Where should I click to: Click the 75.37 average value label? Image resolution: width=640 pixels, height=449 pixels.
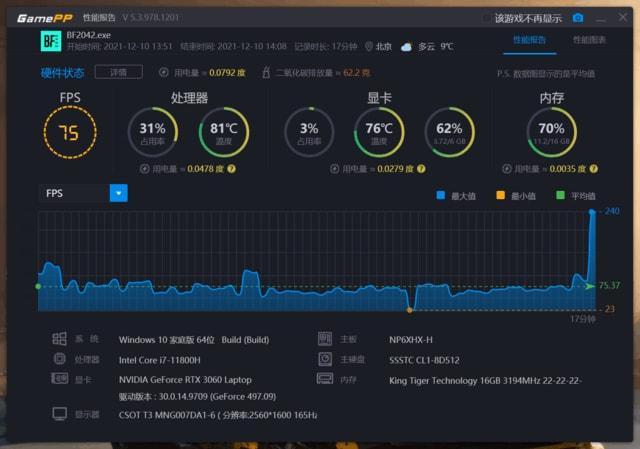tap(609, 285)
